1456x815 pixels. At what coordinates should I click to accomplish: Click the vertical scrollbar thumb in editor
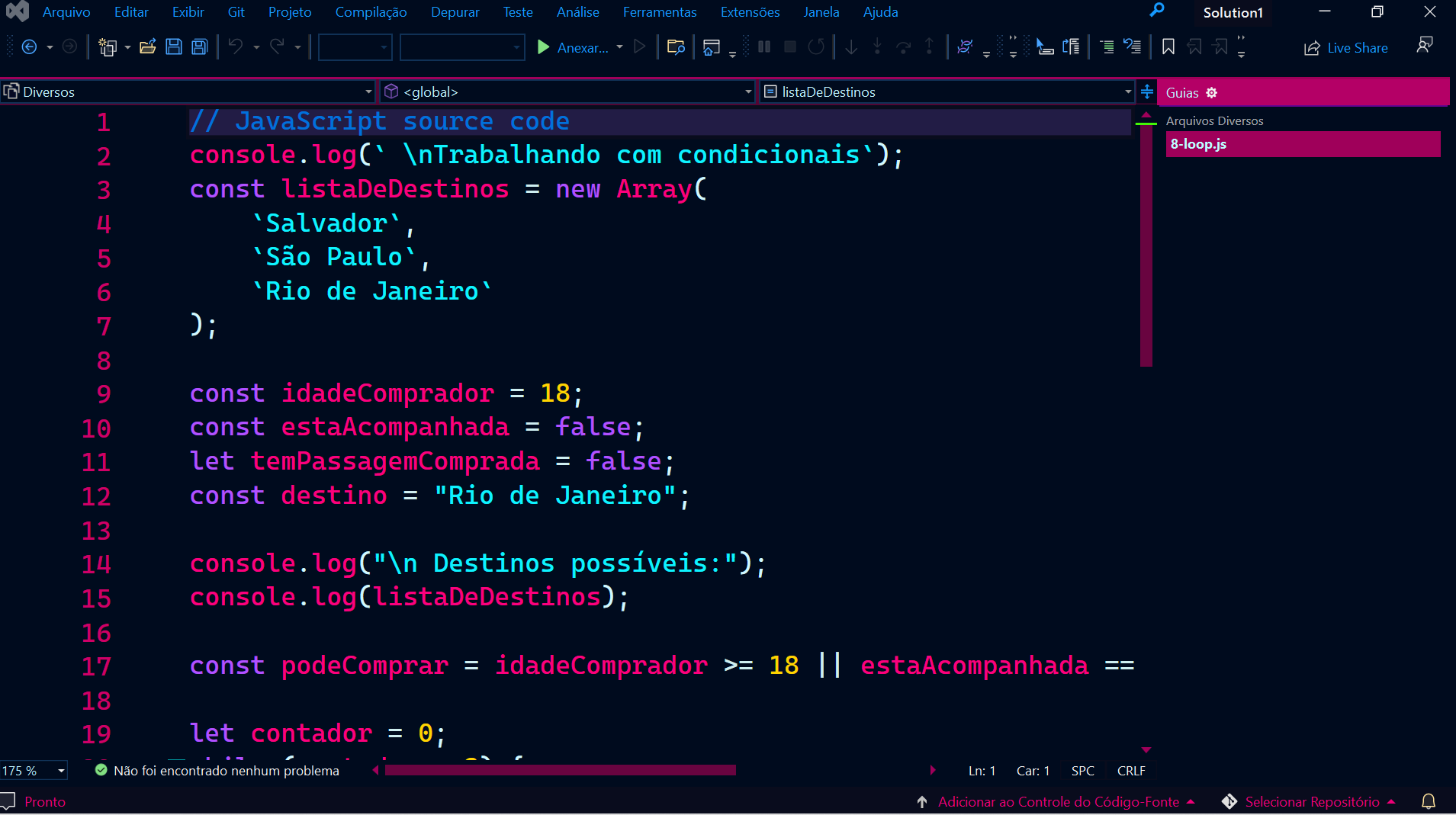tap(1146, 245)
